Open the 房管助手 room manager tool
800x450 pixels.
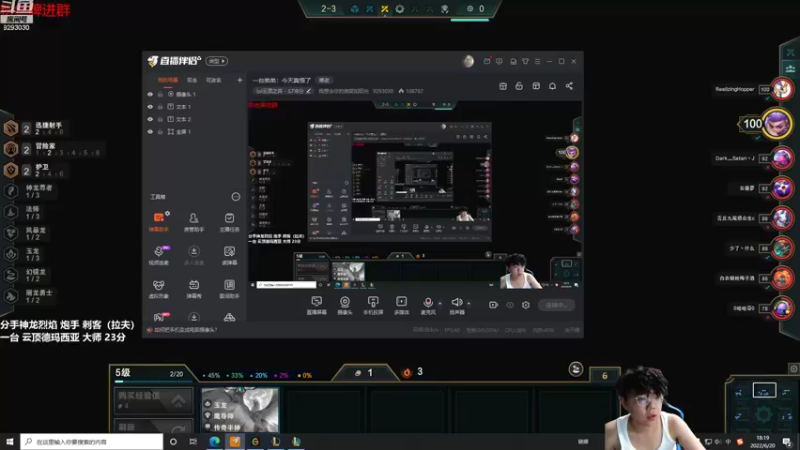(194, 222)
